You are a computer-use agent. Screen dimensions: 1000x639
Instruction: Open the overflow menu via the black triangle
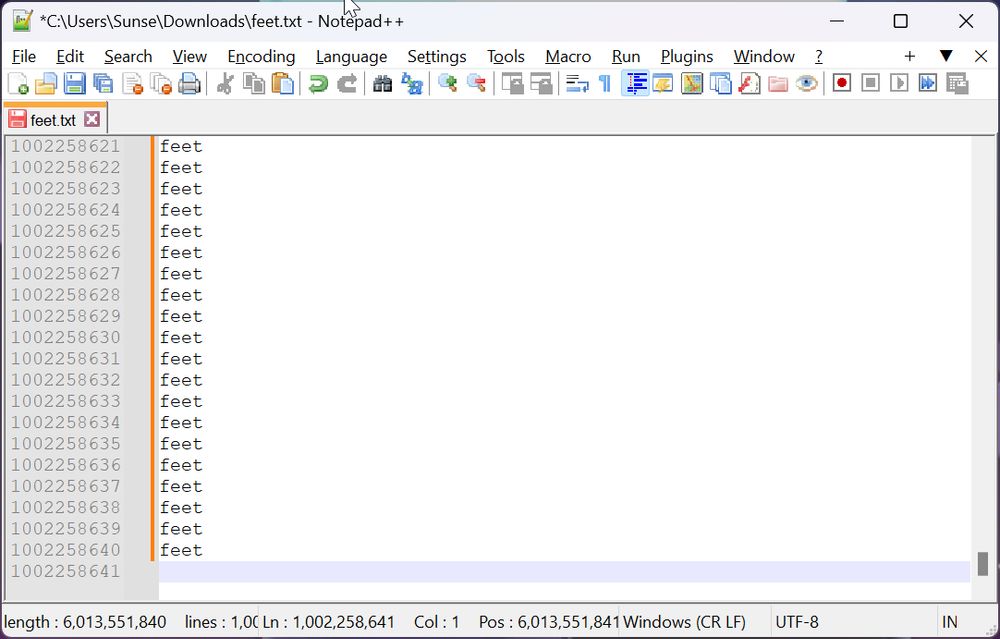coord(947,57)
